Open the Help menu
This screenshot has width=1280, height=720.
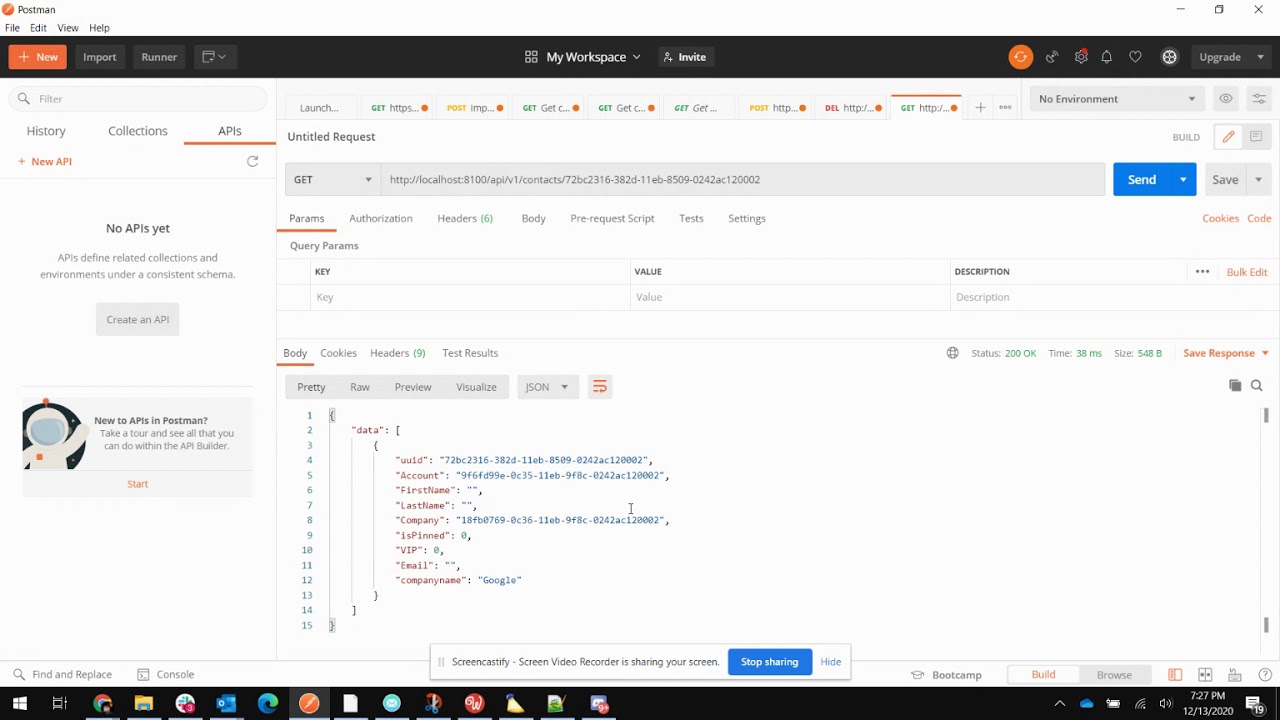(x=99, y=28)
